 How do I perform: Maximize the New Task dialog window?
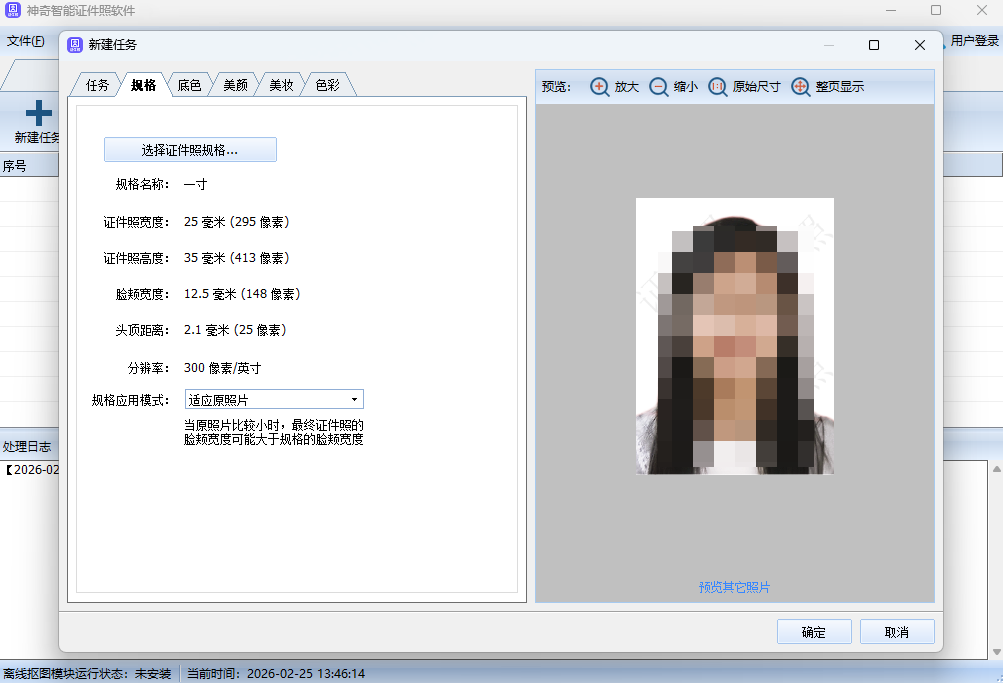(874, 45)
